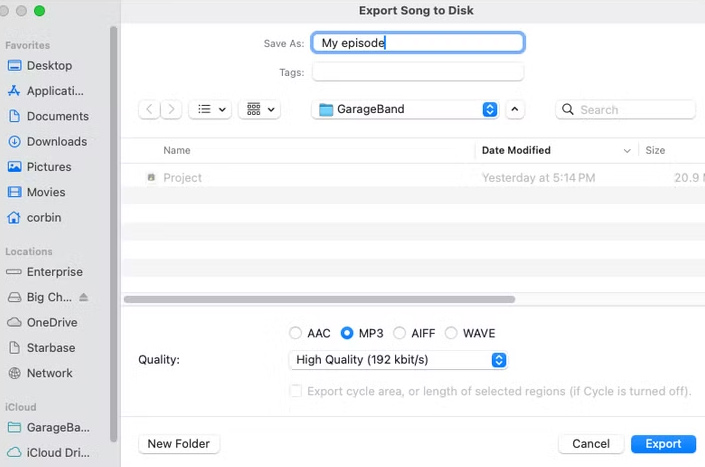This screenshot has height=467, width=705.
Task: Select WAVE export format
Action: 451,333
